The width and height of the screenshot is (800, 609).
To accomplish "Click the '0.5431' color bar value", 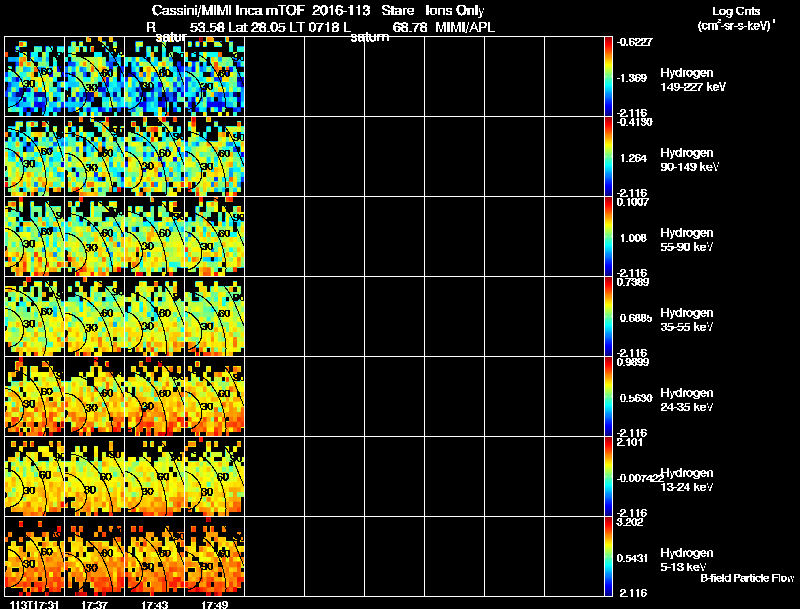I will tap(633, 559).
